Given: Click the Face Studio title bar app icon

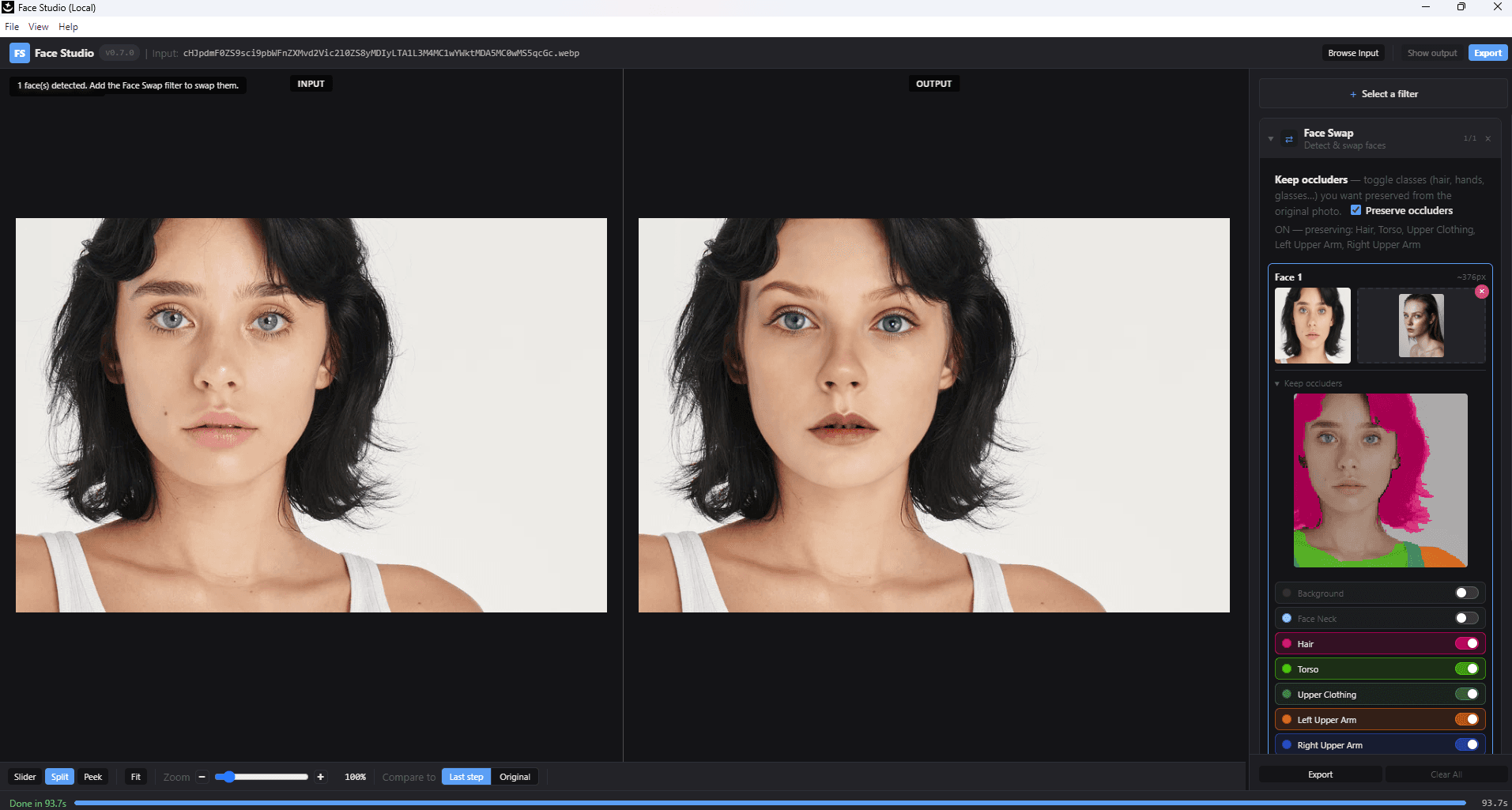Looking at the screenshot, I should click(x=8, y=7).
